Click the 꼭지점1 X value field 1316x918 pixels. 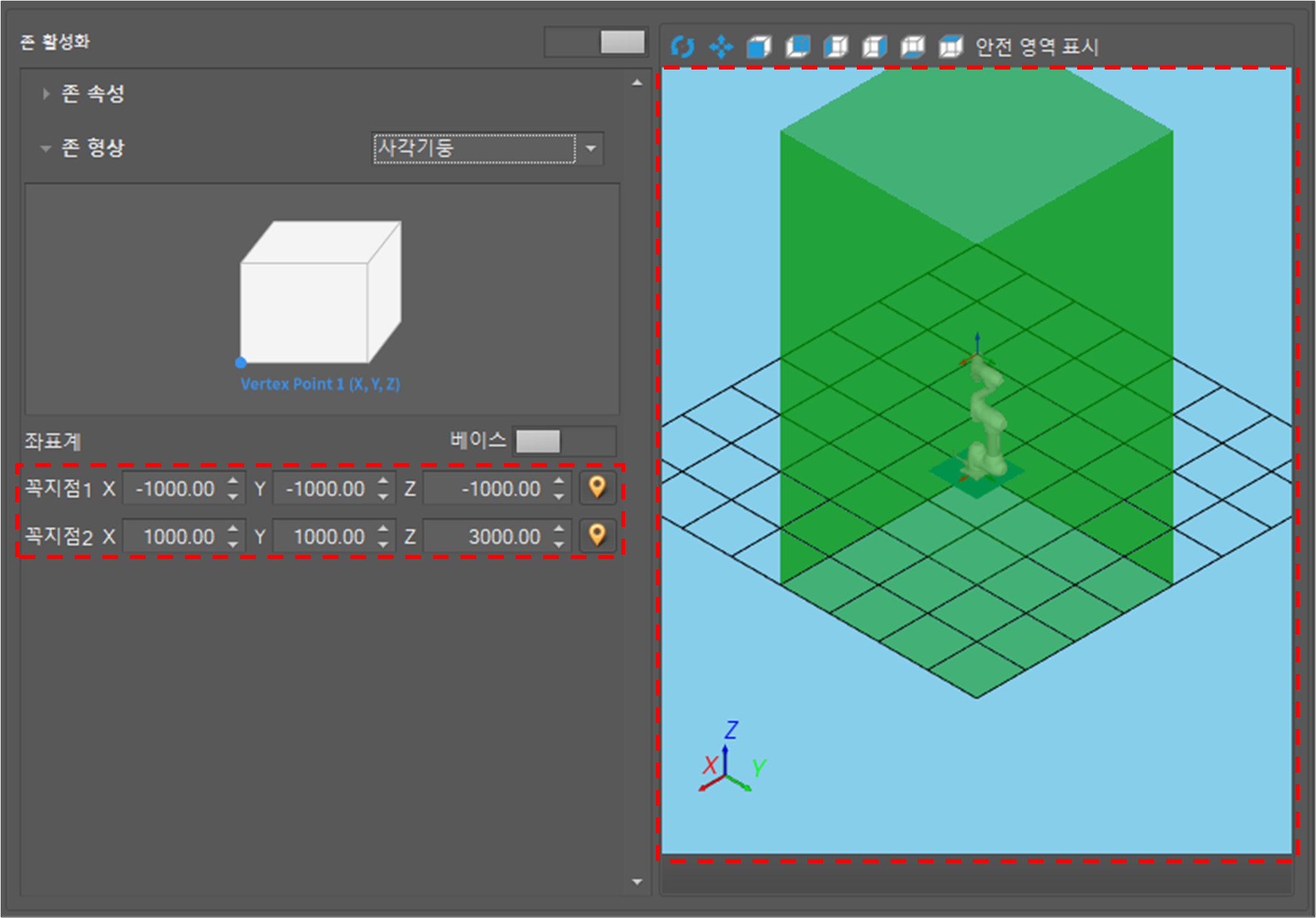click(x=175, y=489)
